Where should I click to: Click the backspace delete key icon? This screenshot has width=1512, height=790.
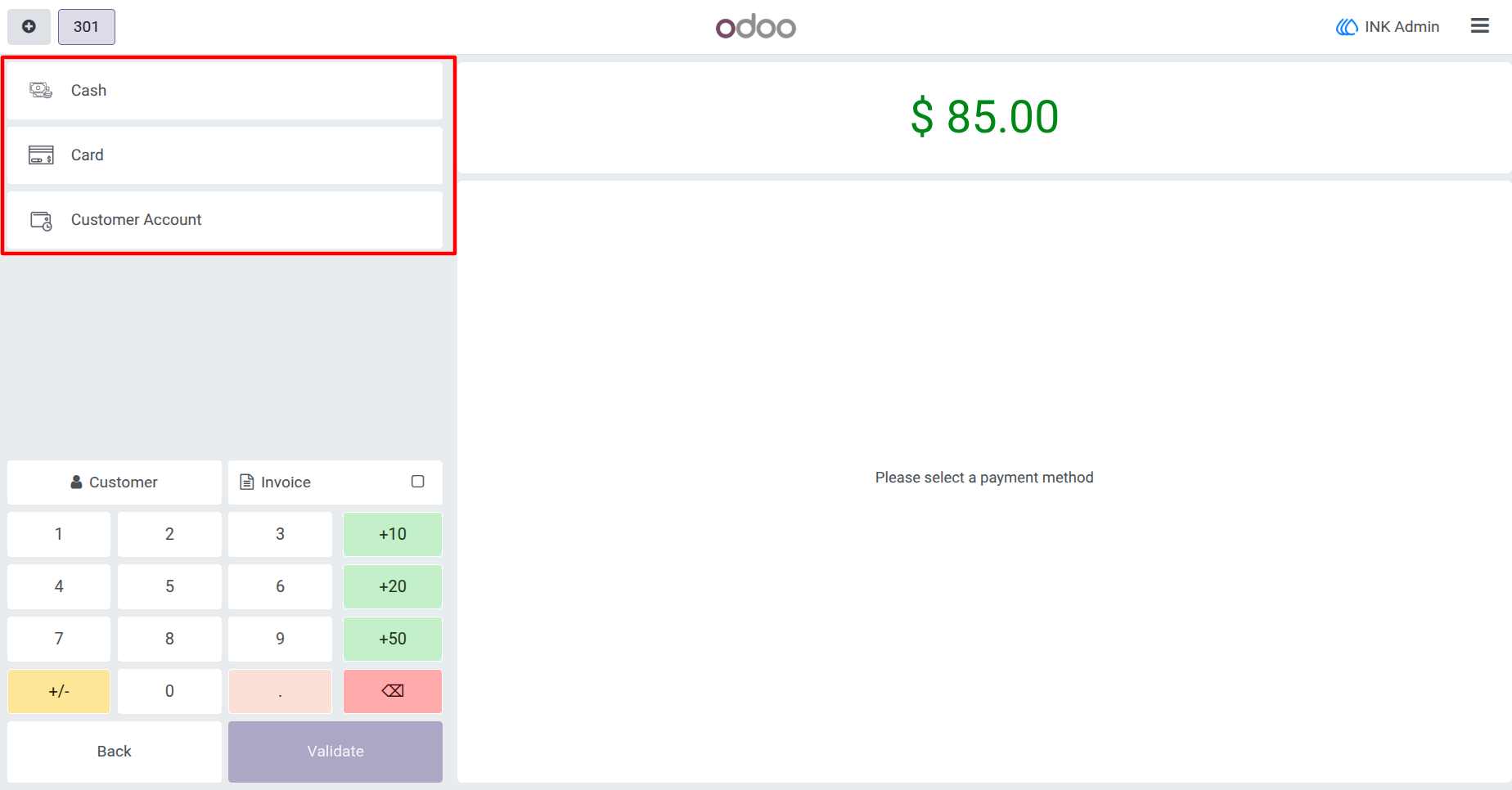tap(393, 691)
